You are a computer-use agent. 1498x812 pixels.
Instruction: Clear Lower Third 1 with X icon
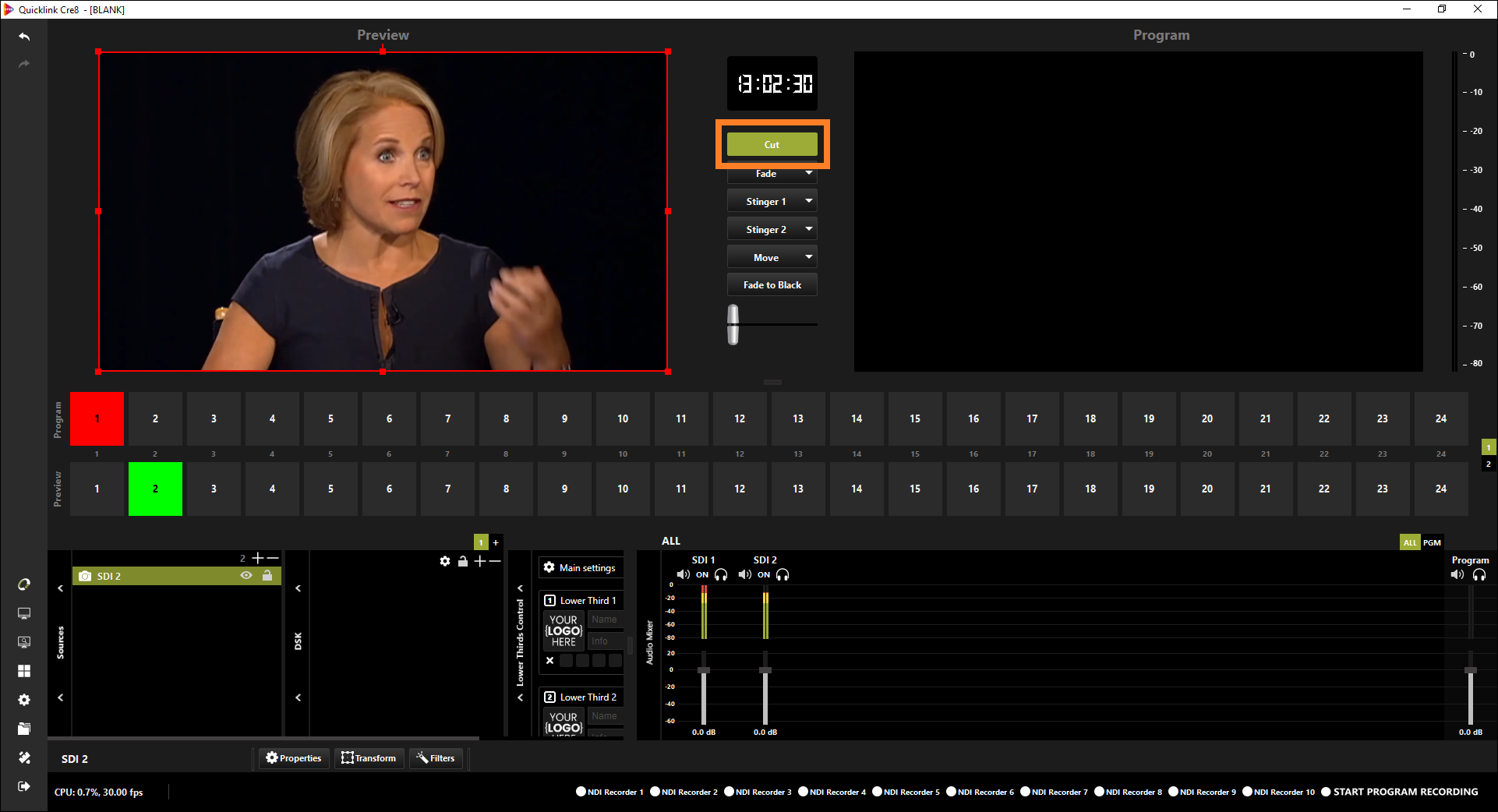(549, 660)
